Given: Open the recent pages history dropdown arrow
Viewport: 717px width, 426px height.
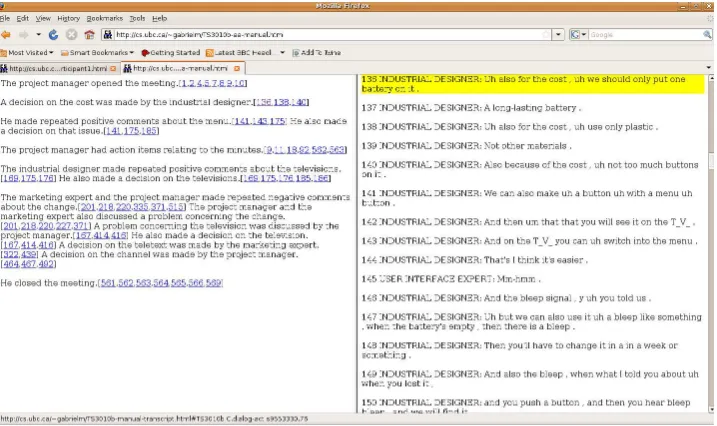Looking at the screenshot, I should 38,35.
